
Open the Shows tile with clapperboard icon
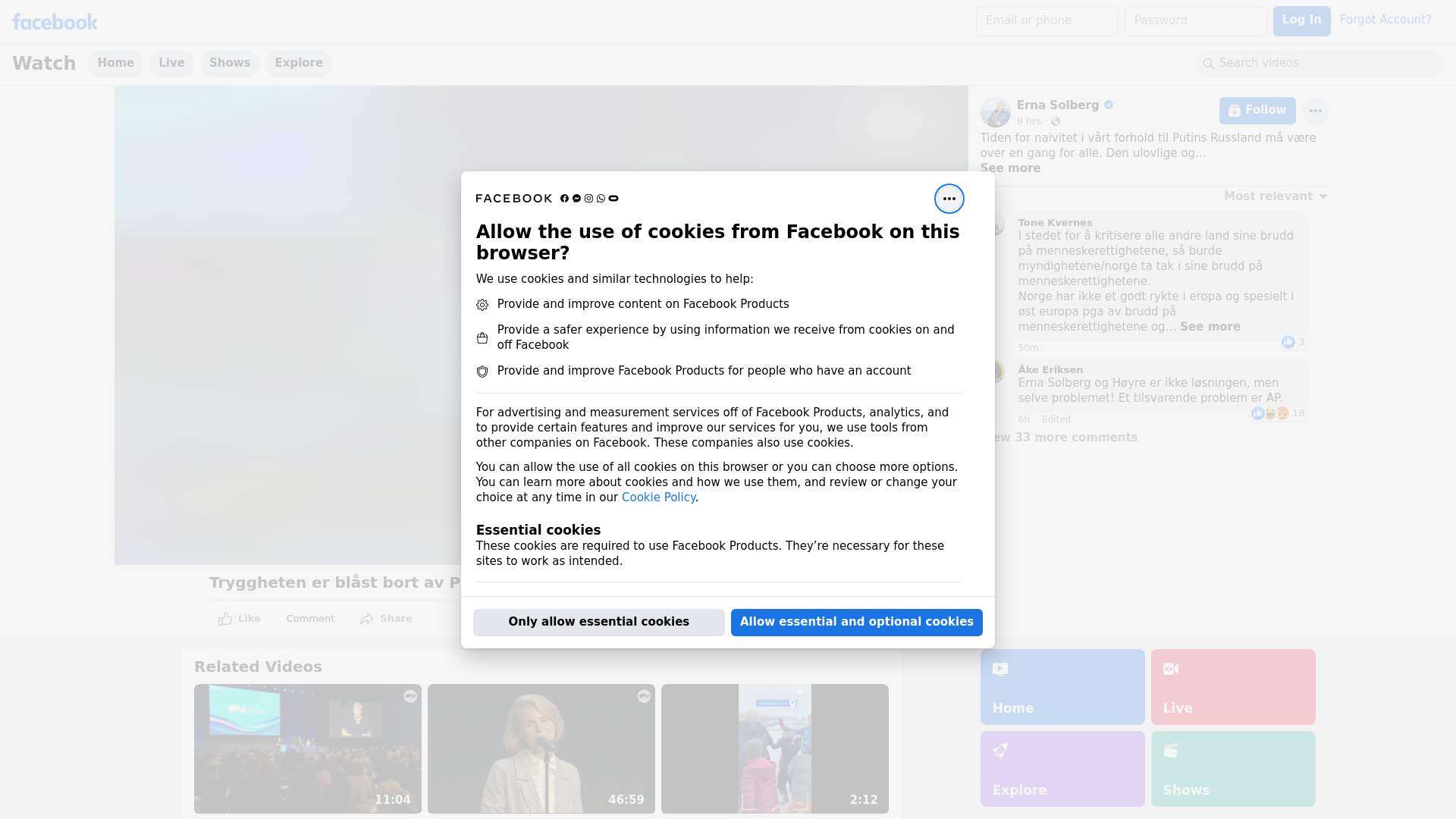click(x=1233, y=769)
